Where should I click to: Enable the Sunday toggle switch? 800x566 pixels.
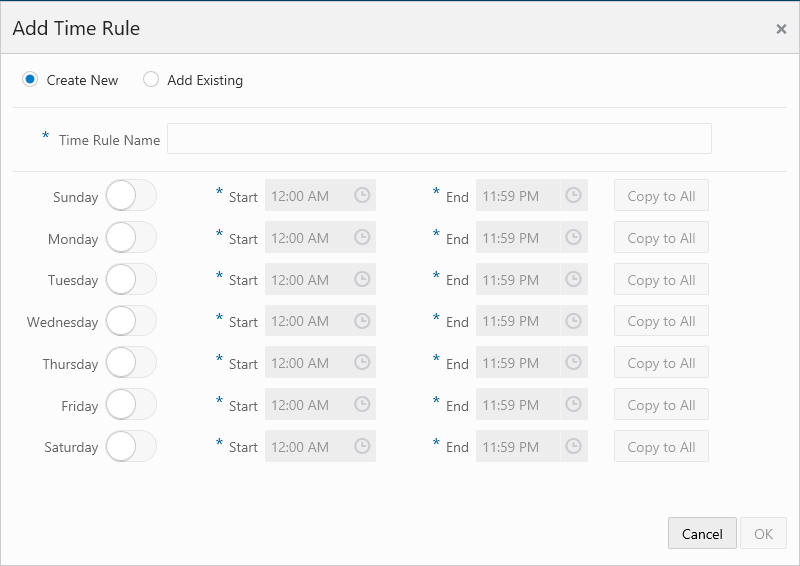click(131, 195)
